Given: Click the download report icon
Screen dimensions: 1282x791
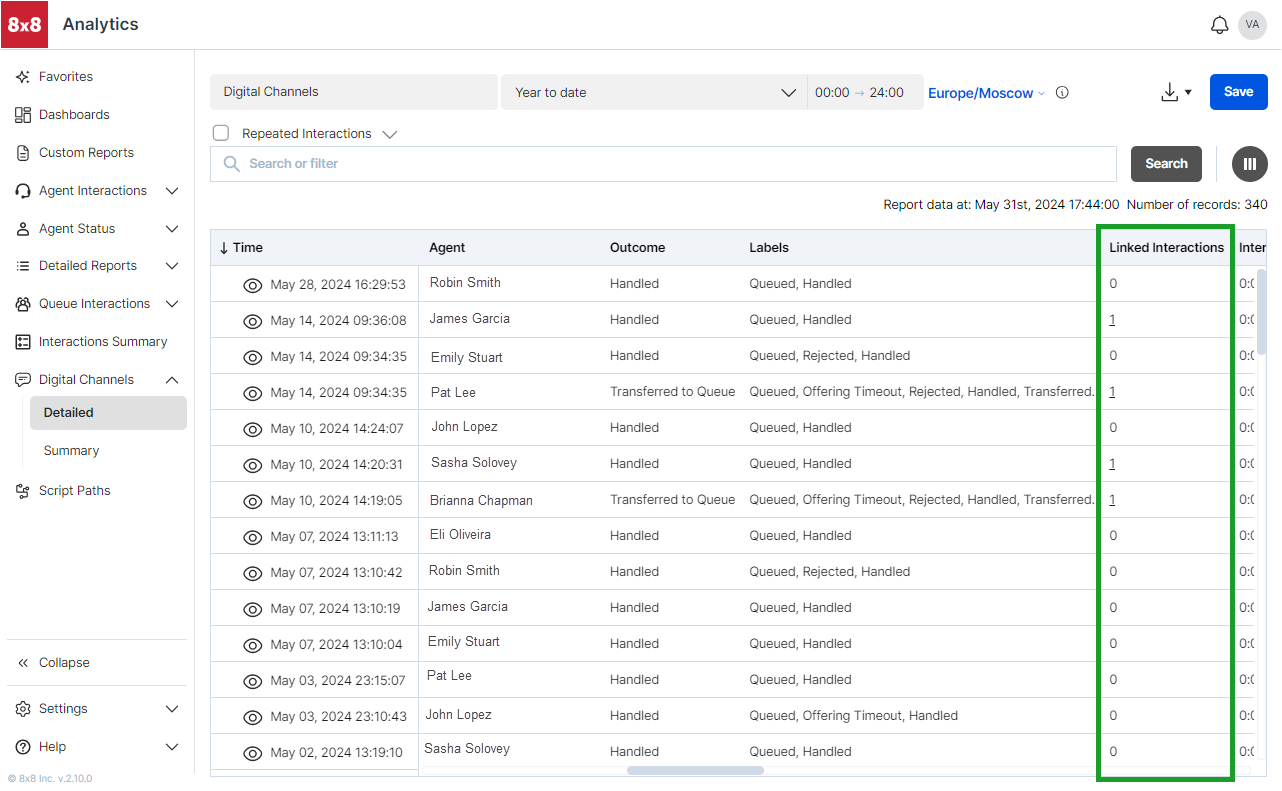Looking at the screenshot, I should (1169, 91).
